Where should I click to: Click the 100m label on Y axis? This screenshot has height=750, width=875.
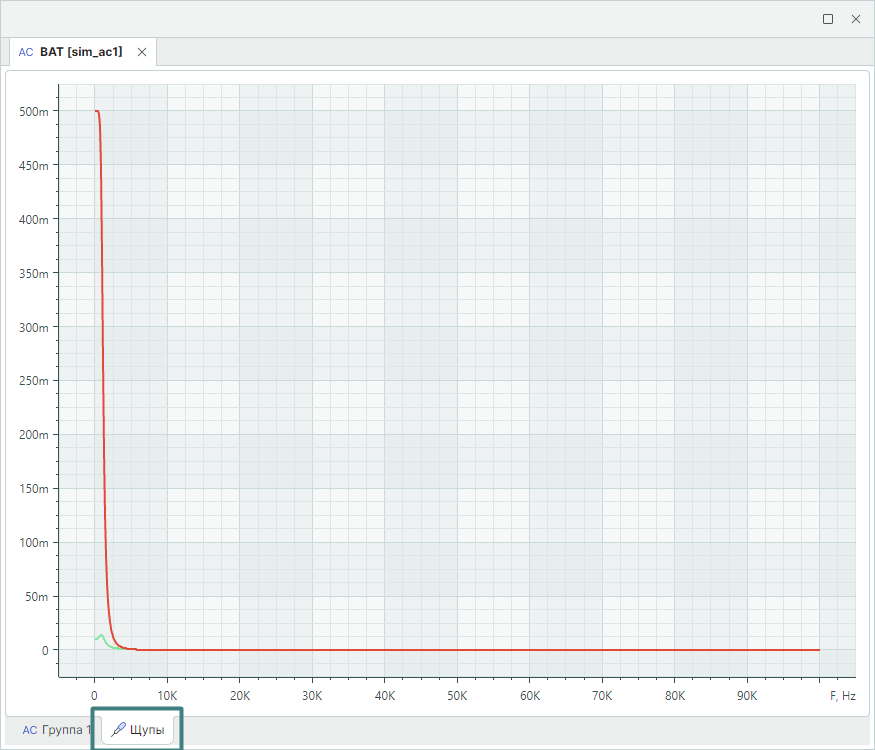coord(33,543)
